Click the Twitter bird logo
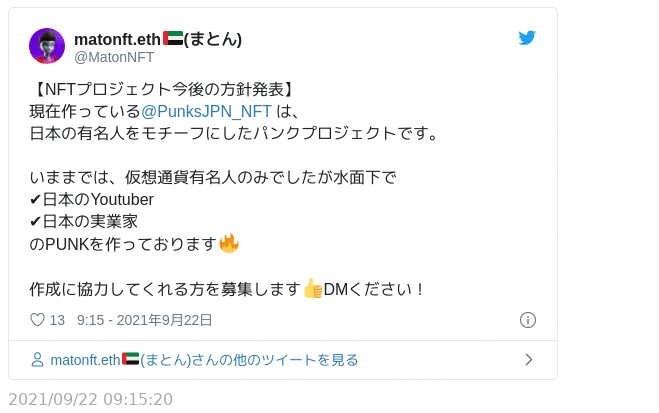Viewport: 659px width, 413px height. [x=527, y=38]
